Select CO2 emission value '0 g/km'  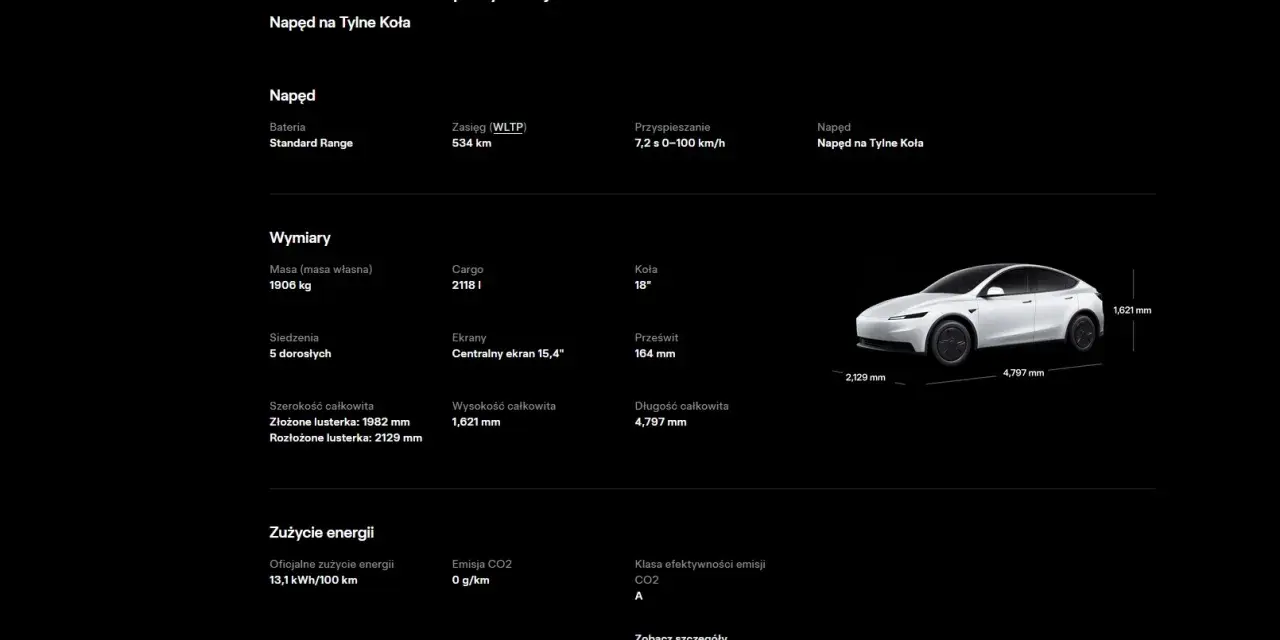[x=471, y=580]
